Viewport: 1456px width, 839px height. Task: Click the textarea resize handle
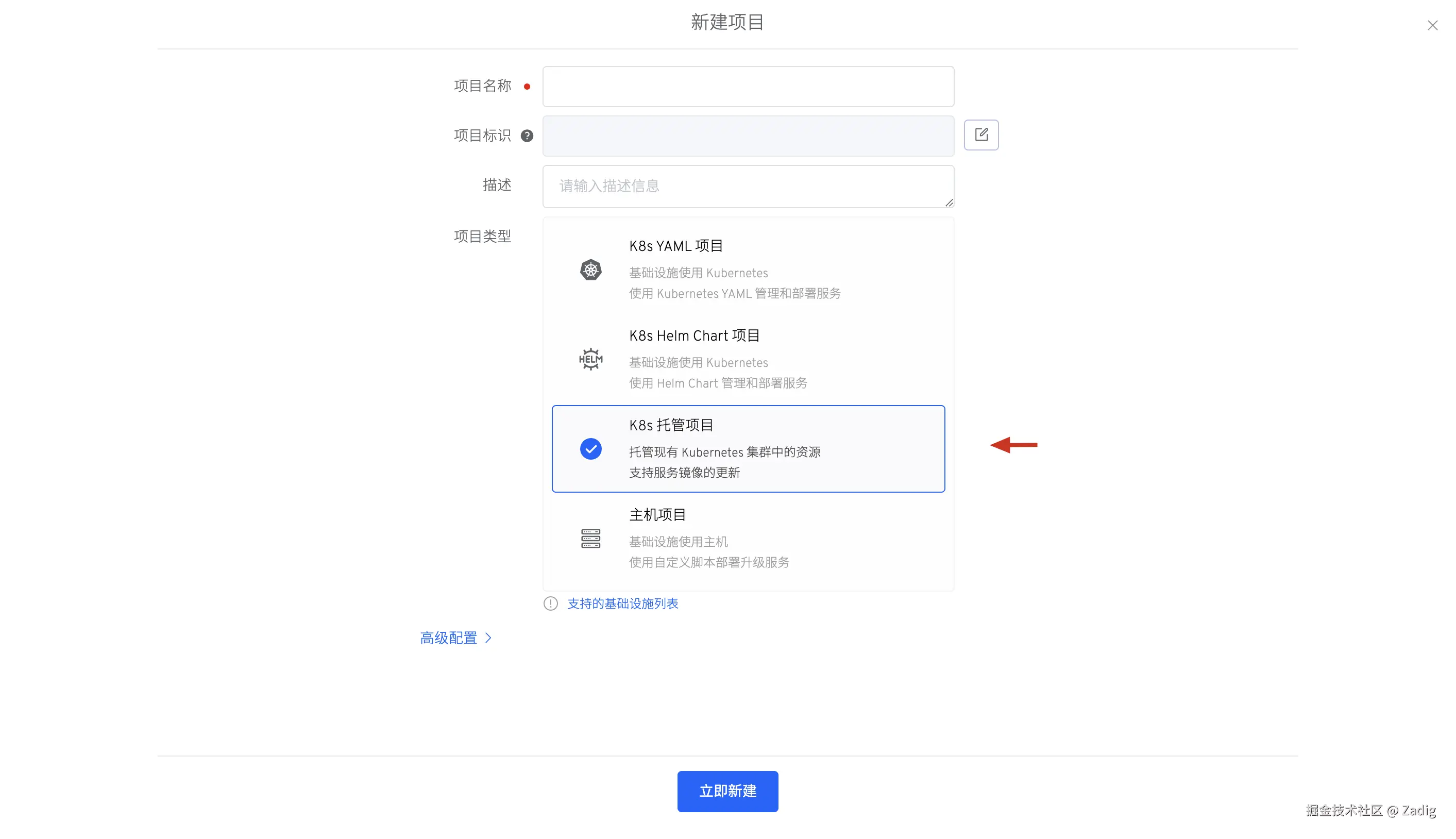tap(949, 202)
